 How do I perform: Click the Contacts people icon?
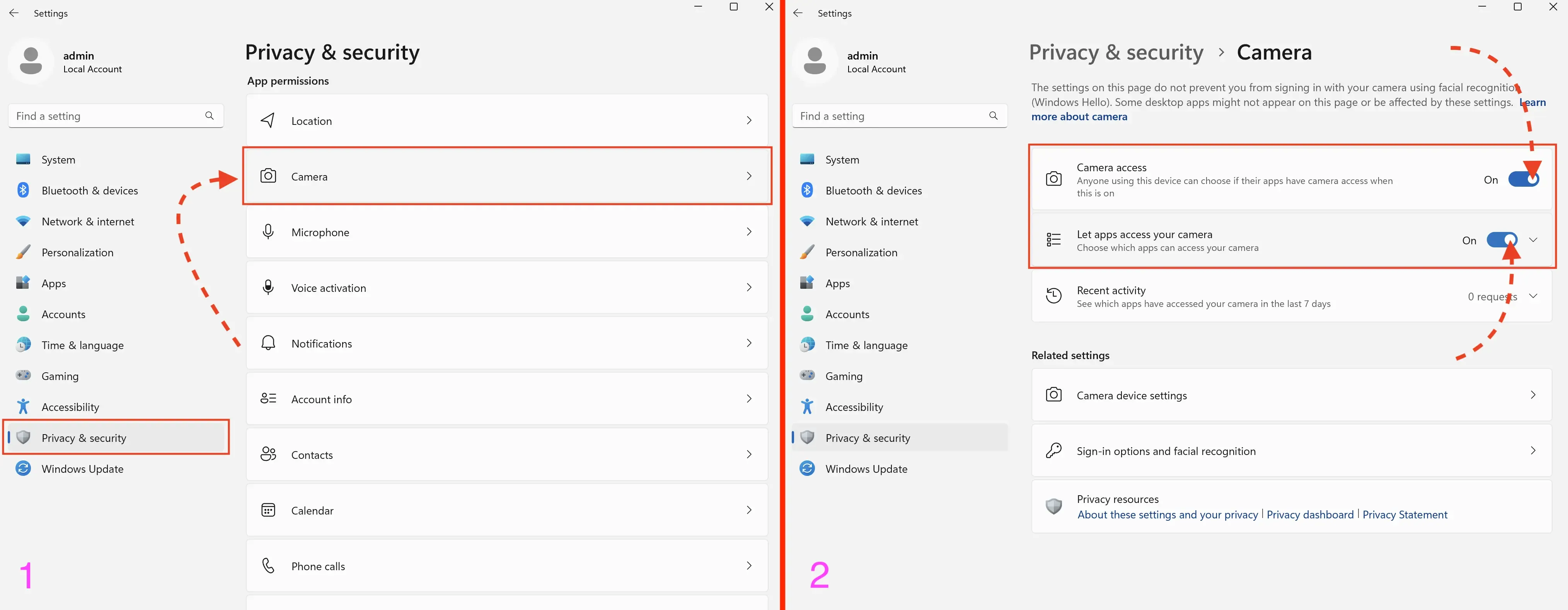(268, 454)
